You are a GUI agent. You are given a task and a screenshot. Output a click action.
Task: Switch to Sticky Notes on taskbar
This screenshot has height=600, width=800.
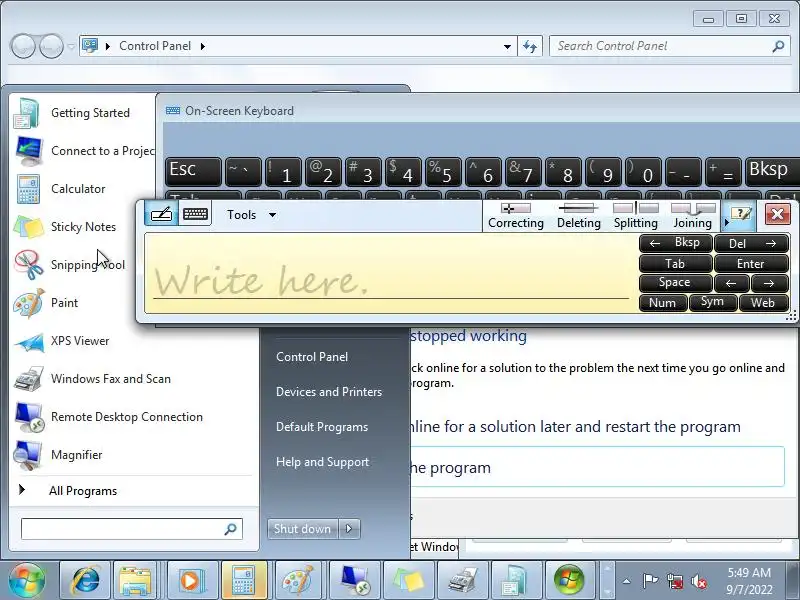pyautogui.click(x=409, y=580)
